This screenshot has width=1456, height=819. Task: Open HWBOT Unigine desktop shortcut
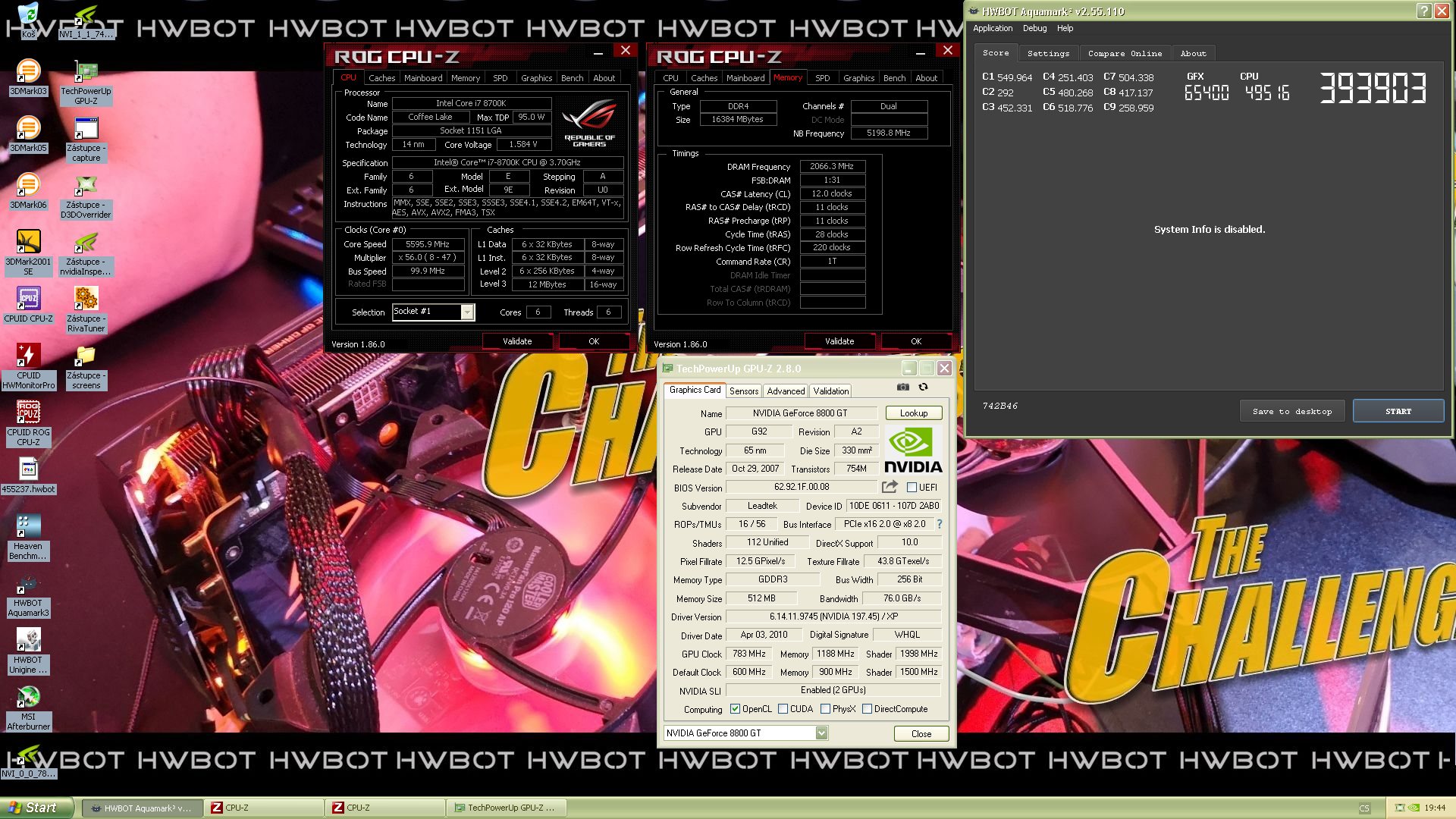point(28,651)
